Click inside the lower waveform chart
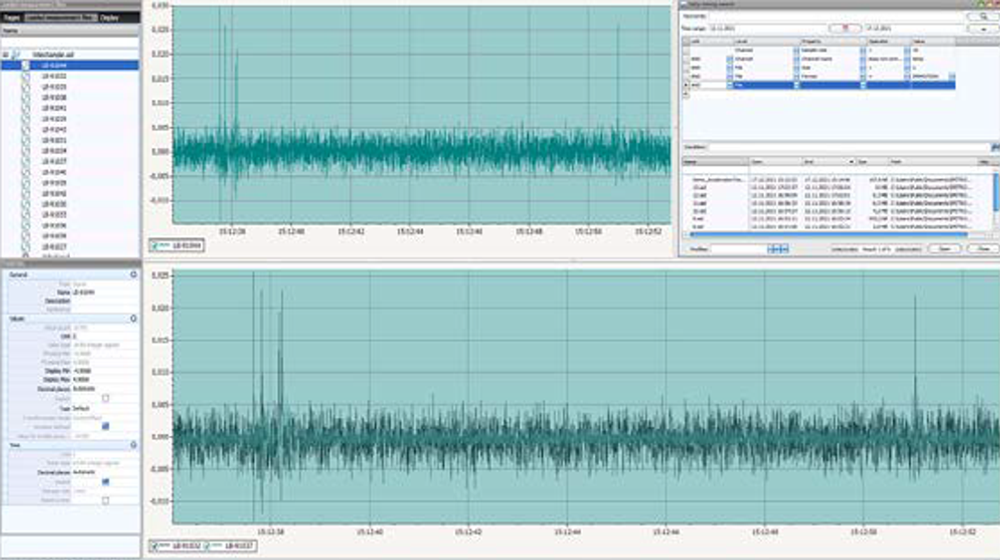The height and width of the screenshot is (560, 1000). click(x=586, y=397)
